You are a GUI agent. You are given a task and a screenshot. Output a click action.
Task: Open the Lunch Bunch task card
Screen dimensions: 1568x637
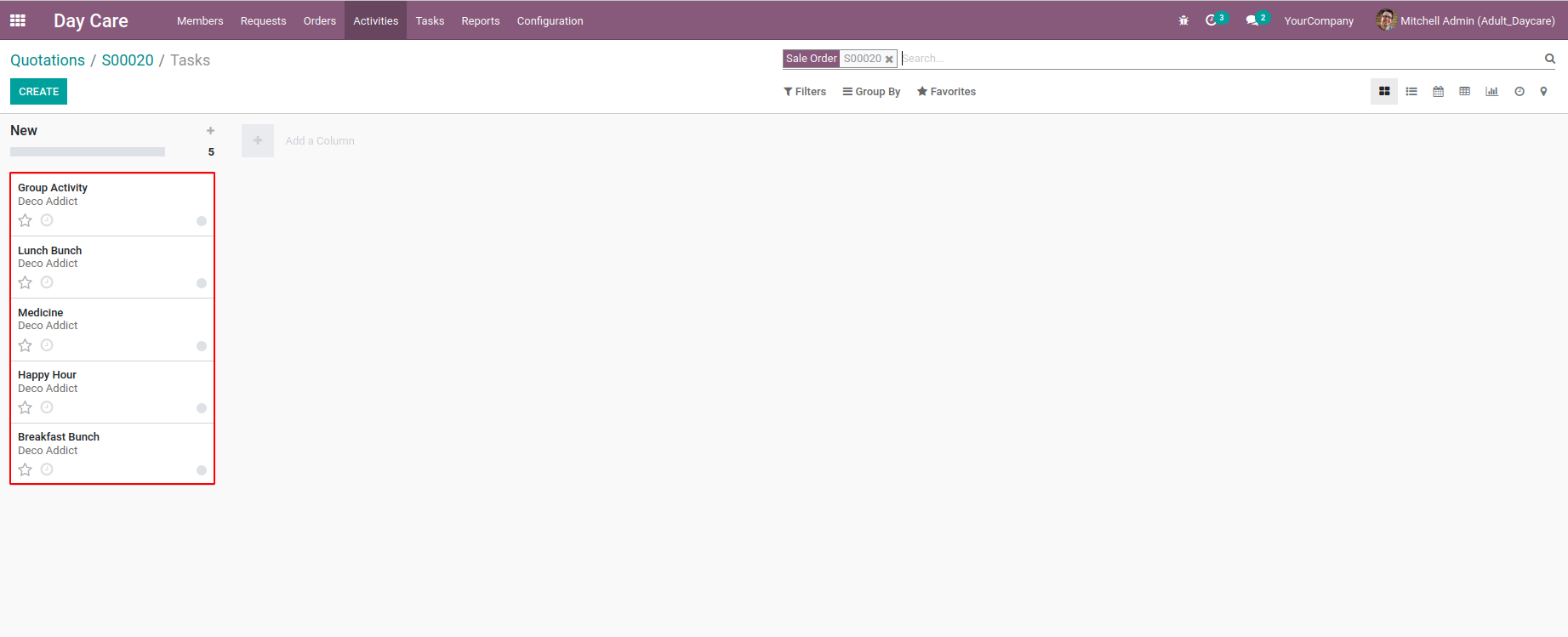coord(112,267)
